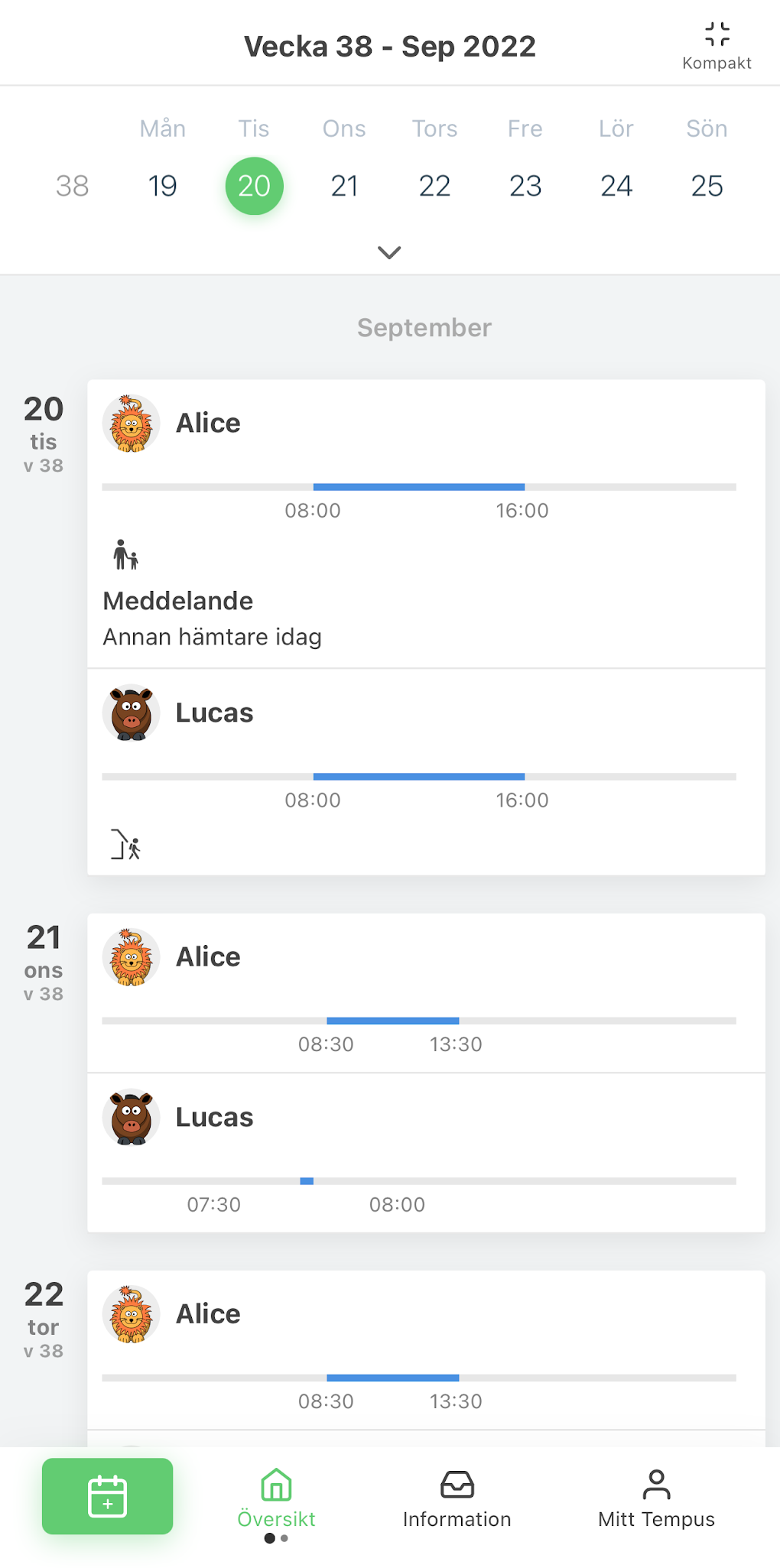The image size is (780, 1568).
Task: Select Friday 23 in the week strip
Action: (x=525, y=186)
